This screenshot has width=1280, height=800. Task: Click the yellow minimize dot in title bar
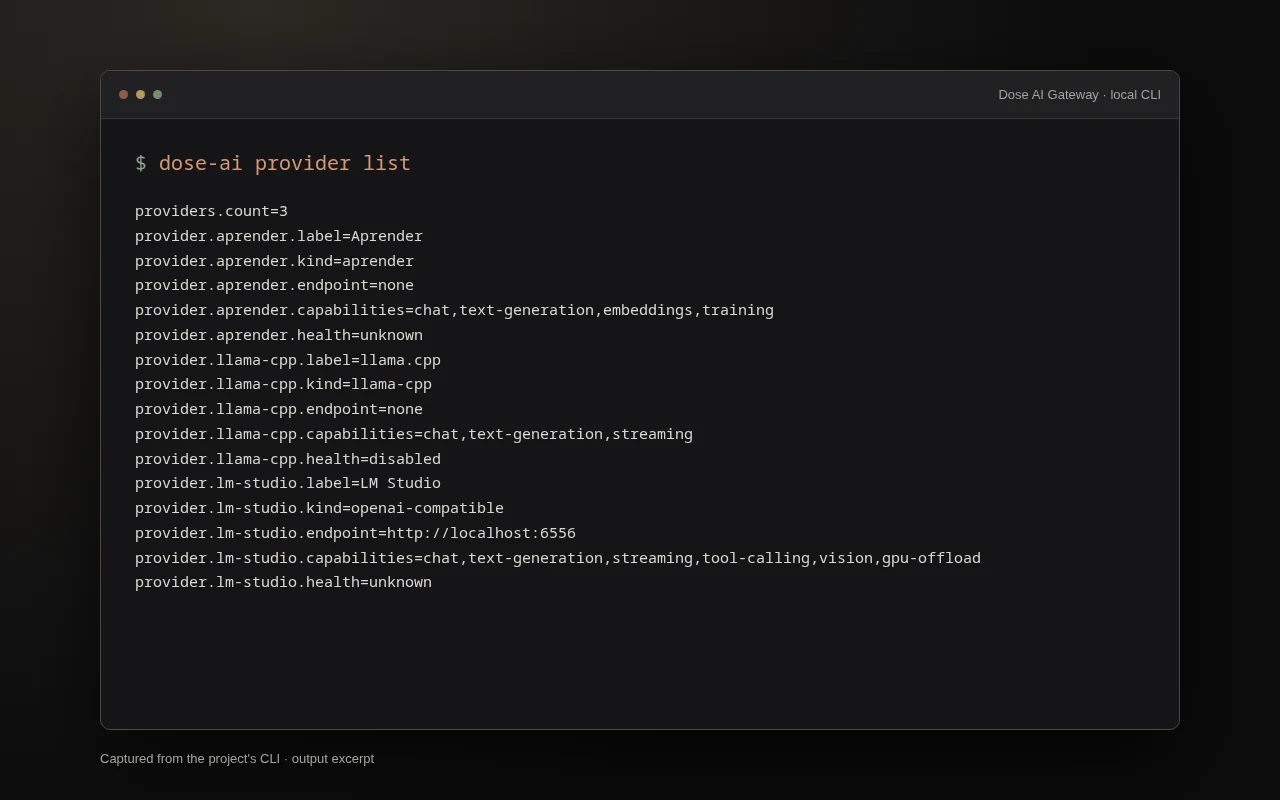(140, 95)
